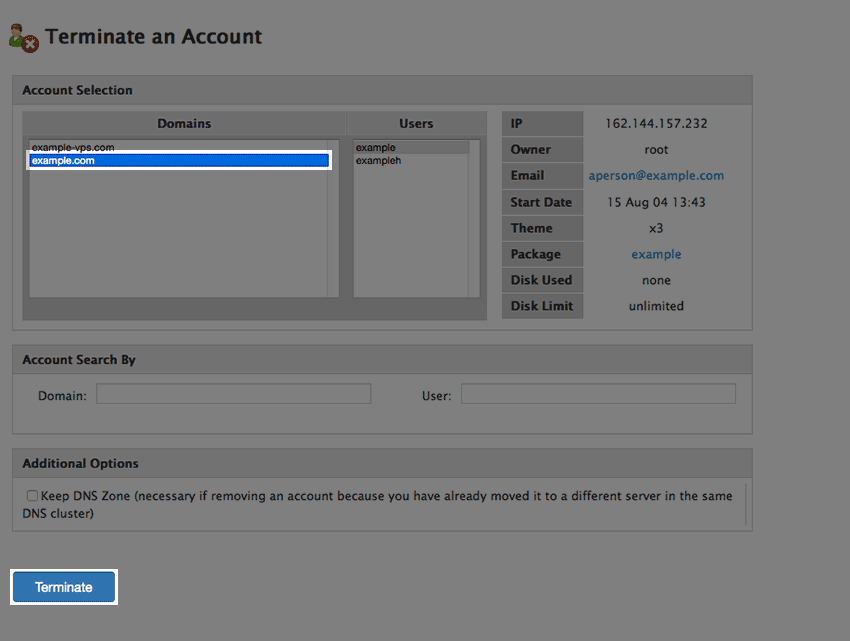This screenshot has height=641, width=850.
Task: Open the example package link
Action: (655, 254)
